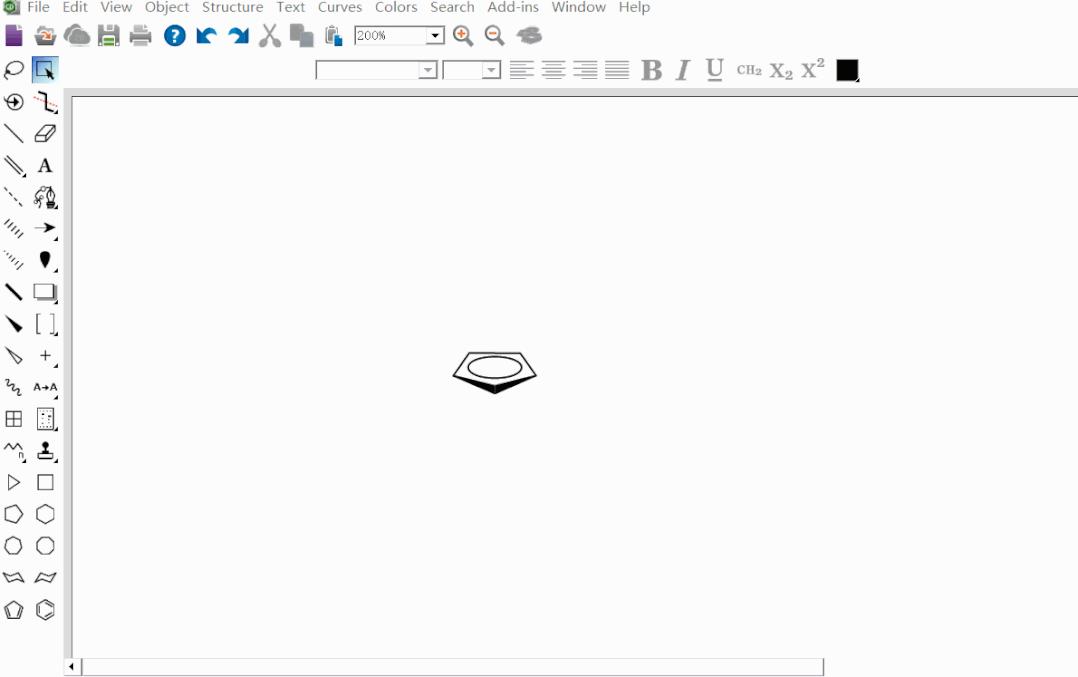Select the Eraser tool
The height and width of the screenshot is (677, 1078).
pos(47,133)
